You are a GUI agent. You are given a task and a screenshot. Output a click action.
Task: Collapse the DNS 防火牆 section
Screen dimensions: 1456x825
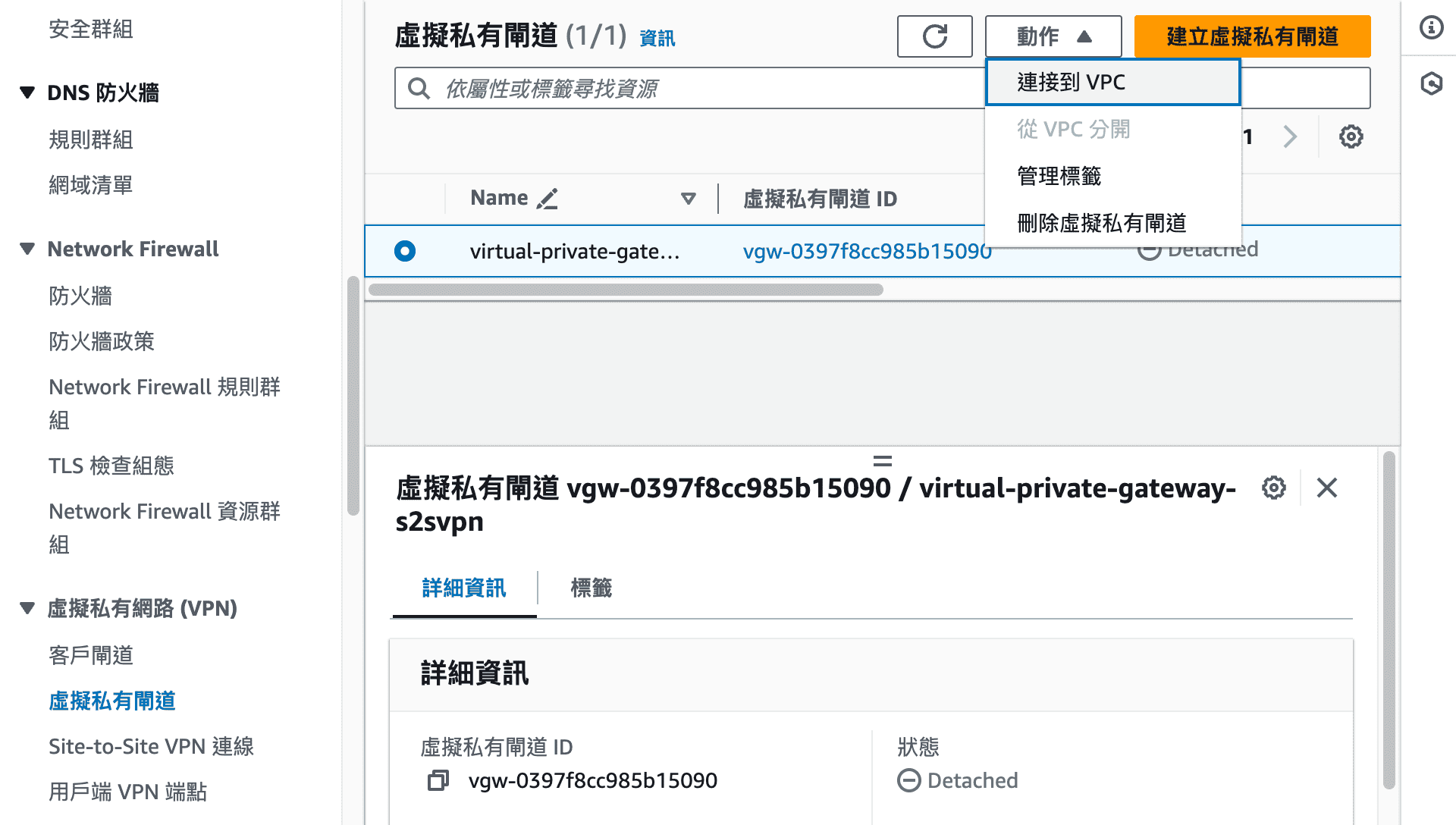coord(27,93)
